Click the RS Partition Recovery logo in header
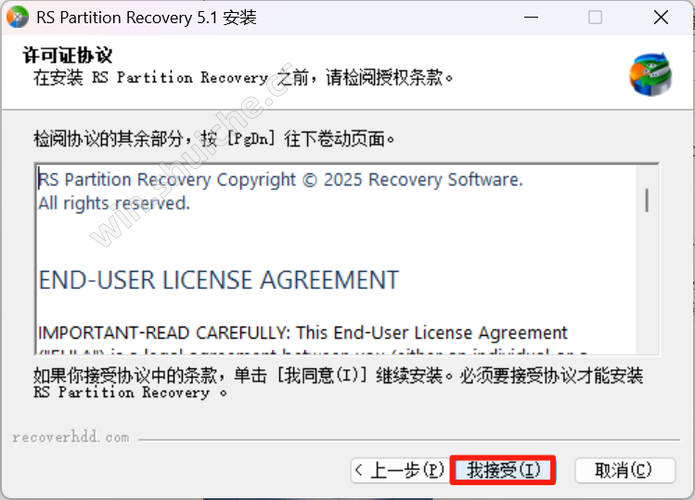 (651, 74)
